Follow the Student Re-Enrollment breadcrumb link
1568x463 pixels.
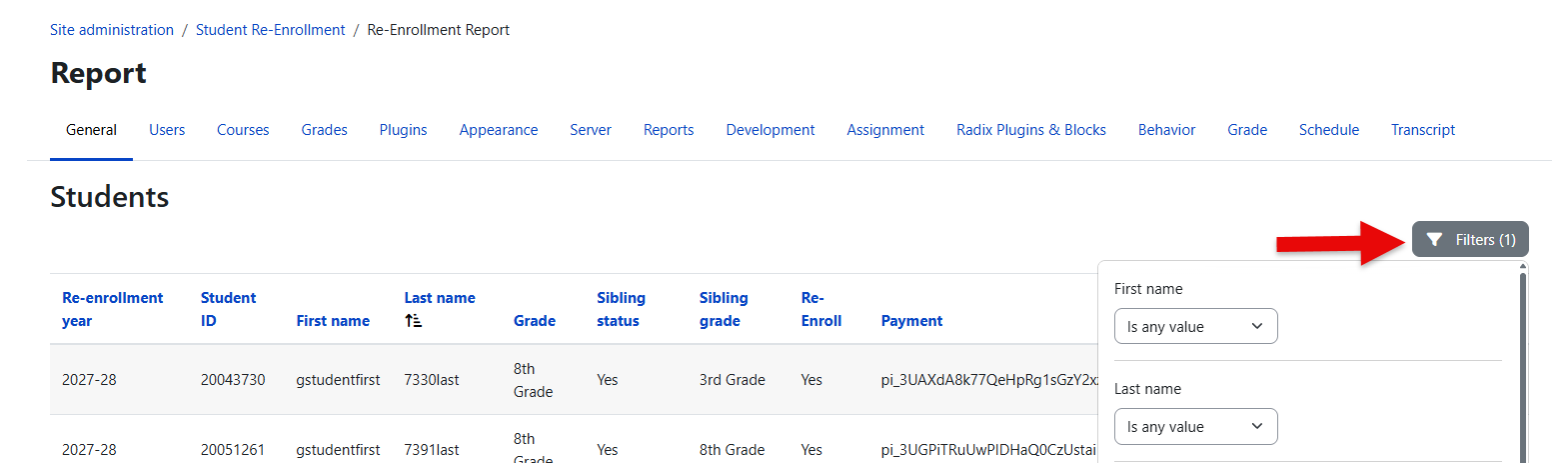(271, 30)
